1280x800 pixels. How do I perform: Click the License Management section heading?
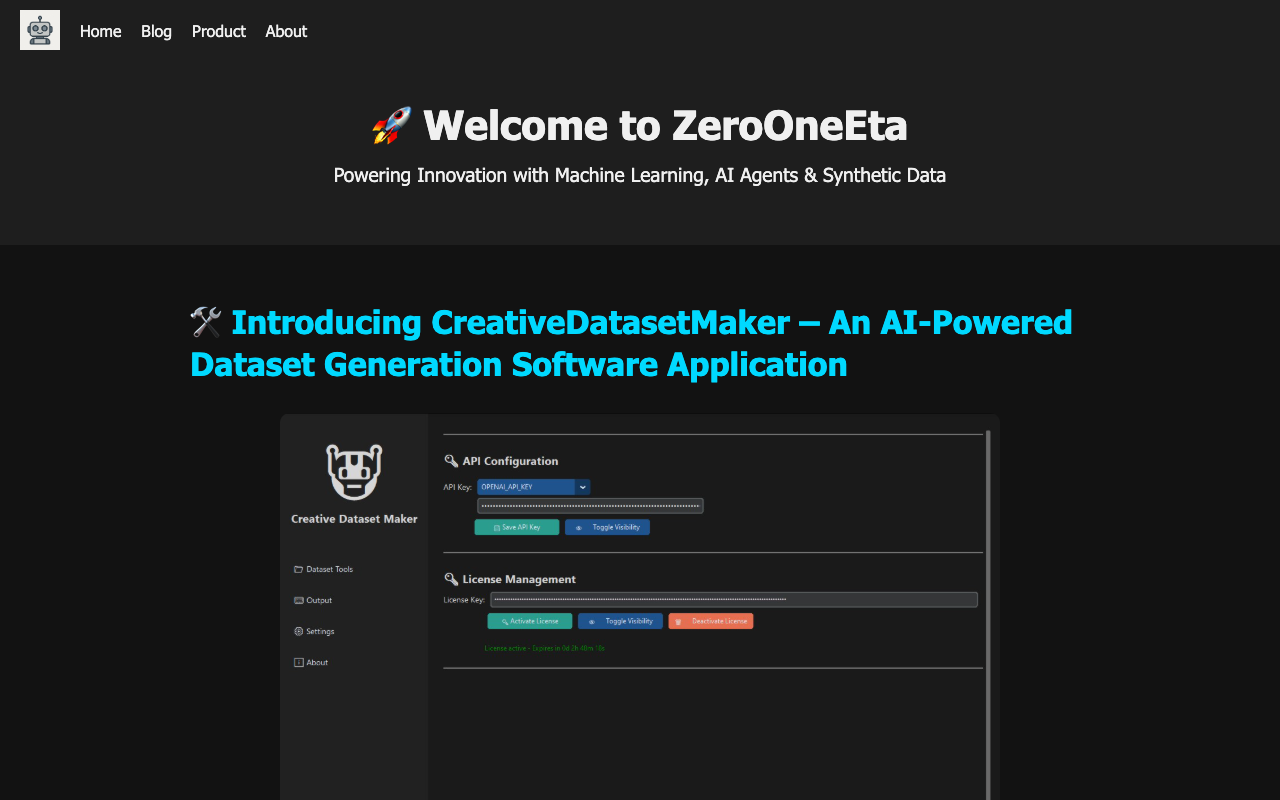(510, 579)
